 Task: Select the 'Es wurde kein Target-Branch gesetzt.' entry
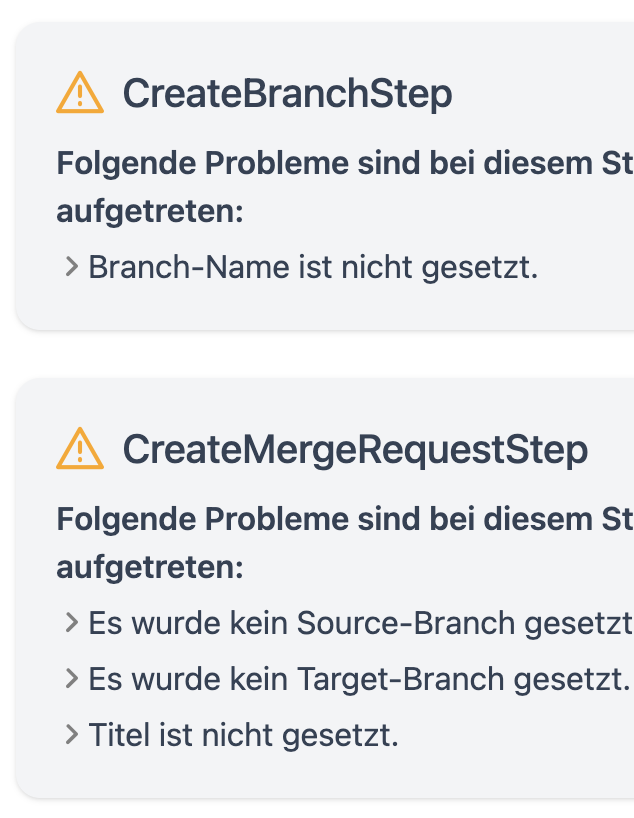(x=360, y=680)
